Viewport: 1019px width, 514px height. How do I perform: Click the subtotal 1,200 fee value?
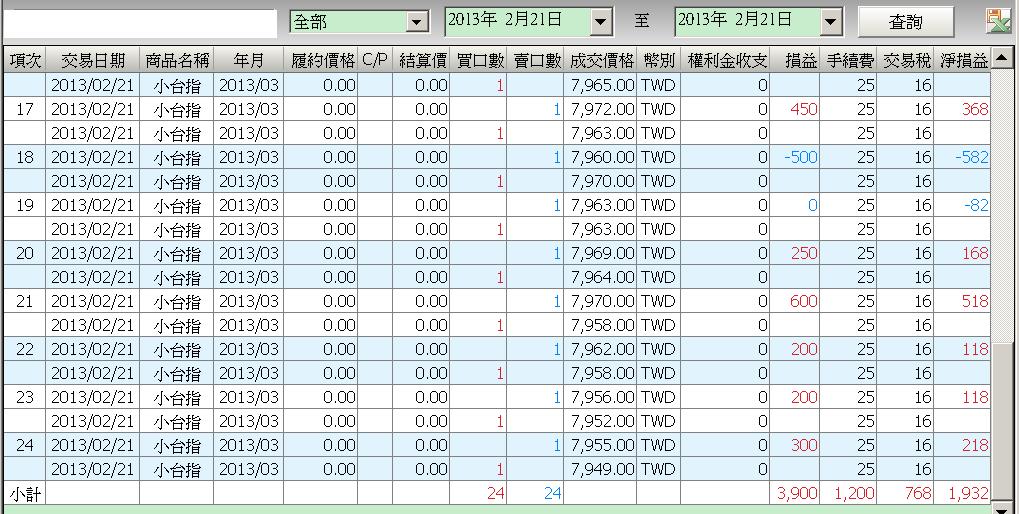[x=854, y=493]
